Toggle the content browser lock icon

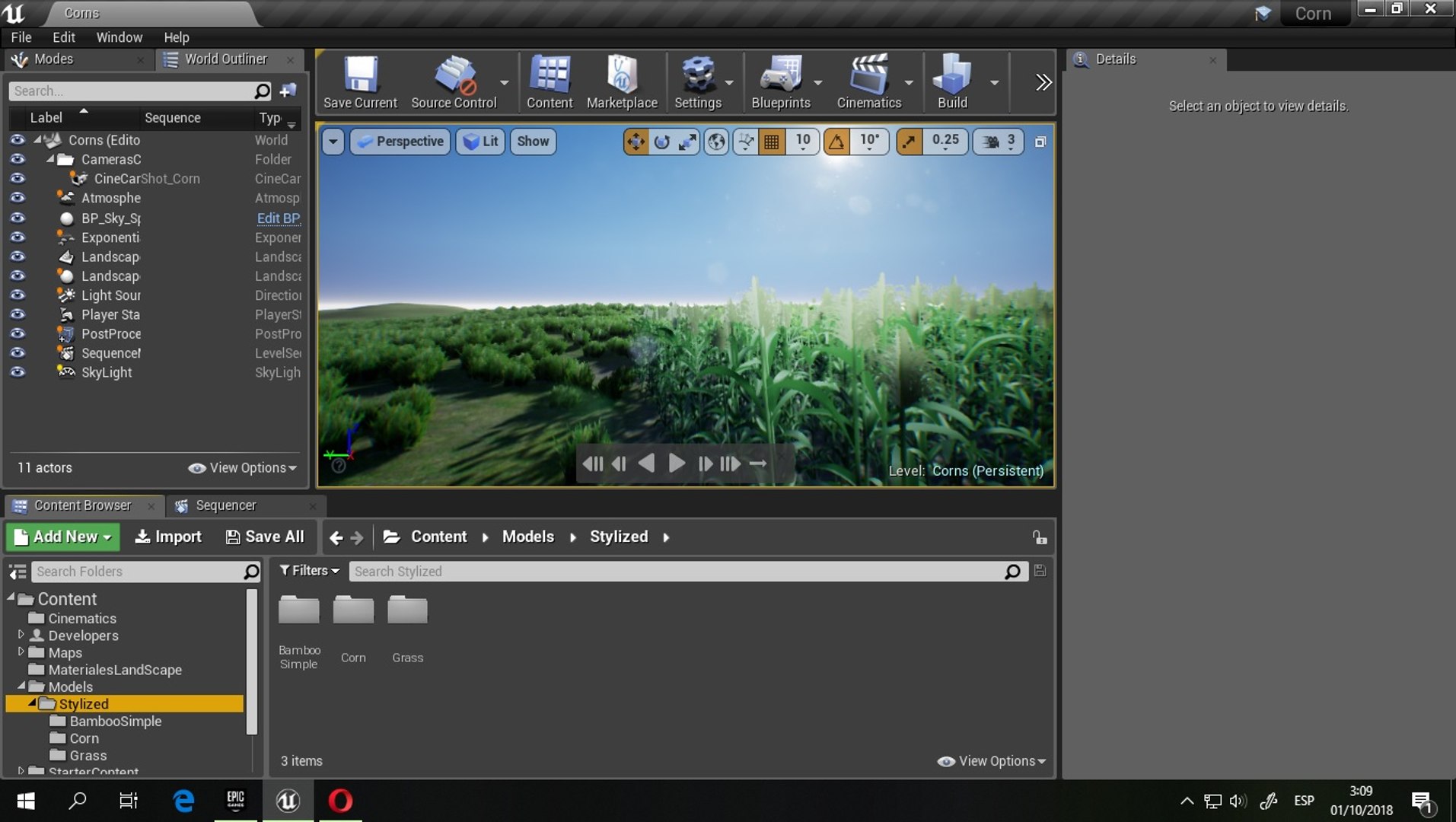(1040, 537)
